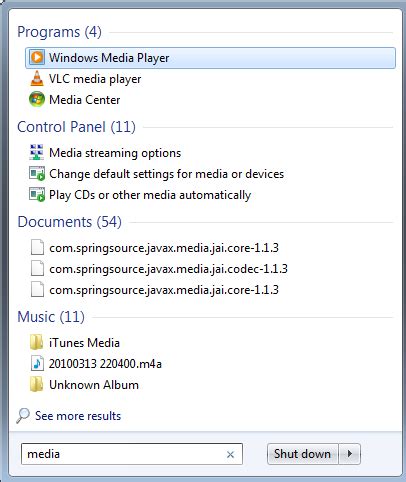
Task: Expand the Programs (4) category header
Action: point(59,32)
